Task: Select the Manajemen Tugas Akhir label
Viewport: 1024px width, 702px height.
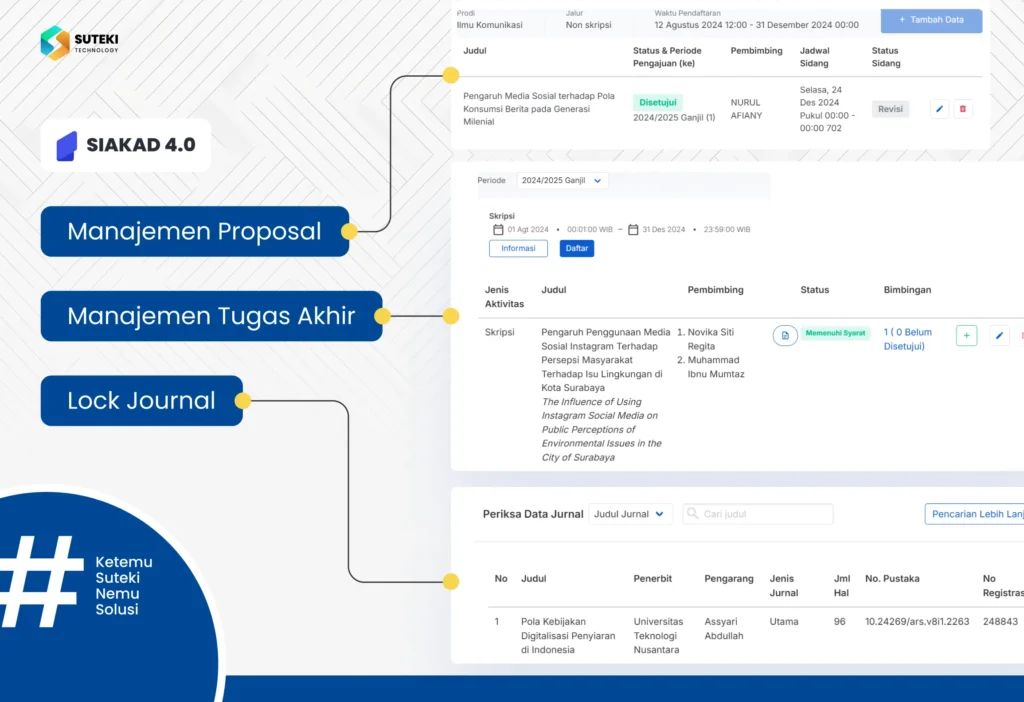Action: click(x=211, y=316)
